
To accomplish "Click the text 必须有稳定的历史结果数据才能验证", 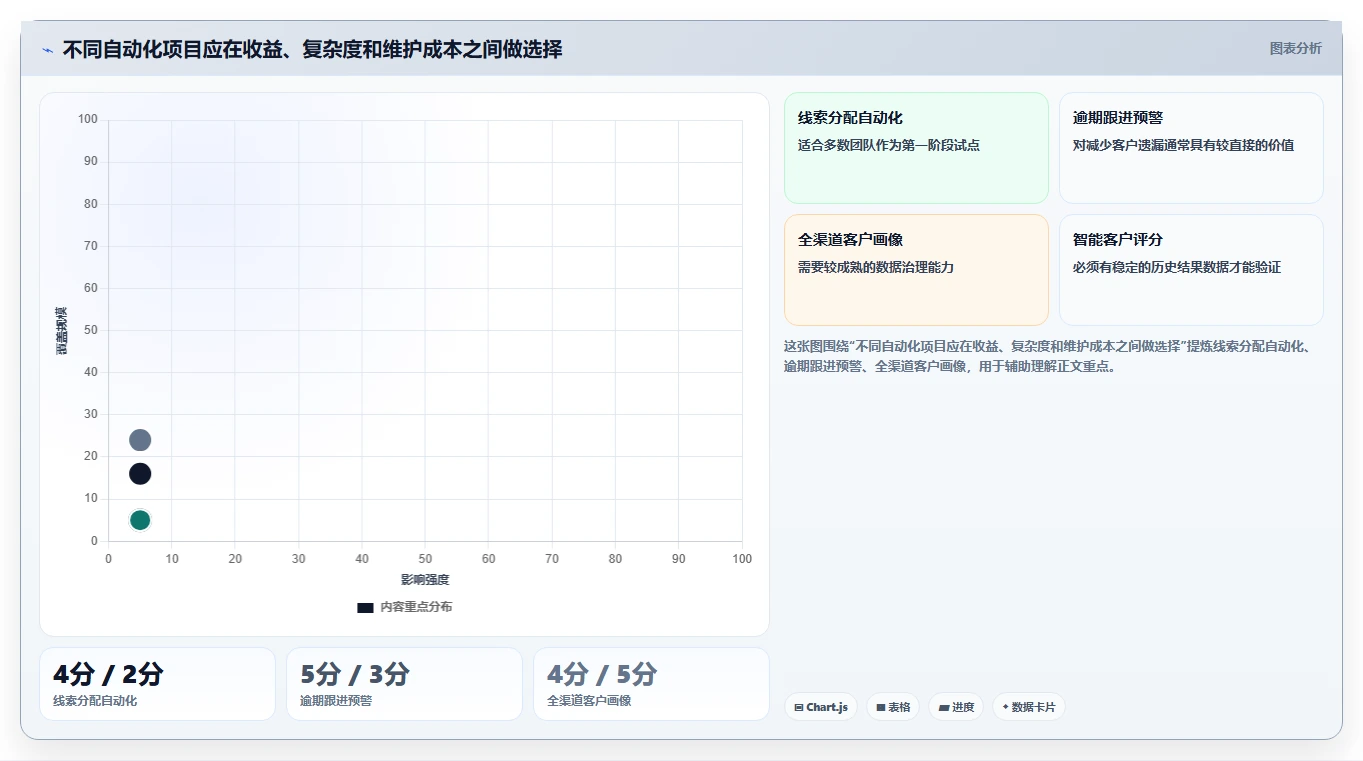I will (x=1177, y=267).
